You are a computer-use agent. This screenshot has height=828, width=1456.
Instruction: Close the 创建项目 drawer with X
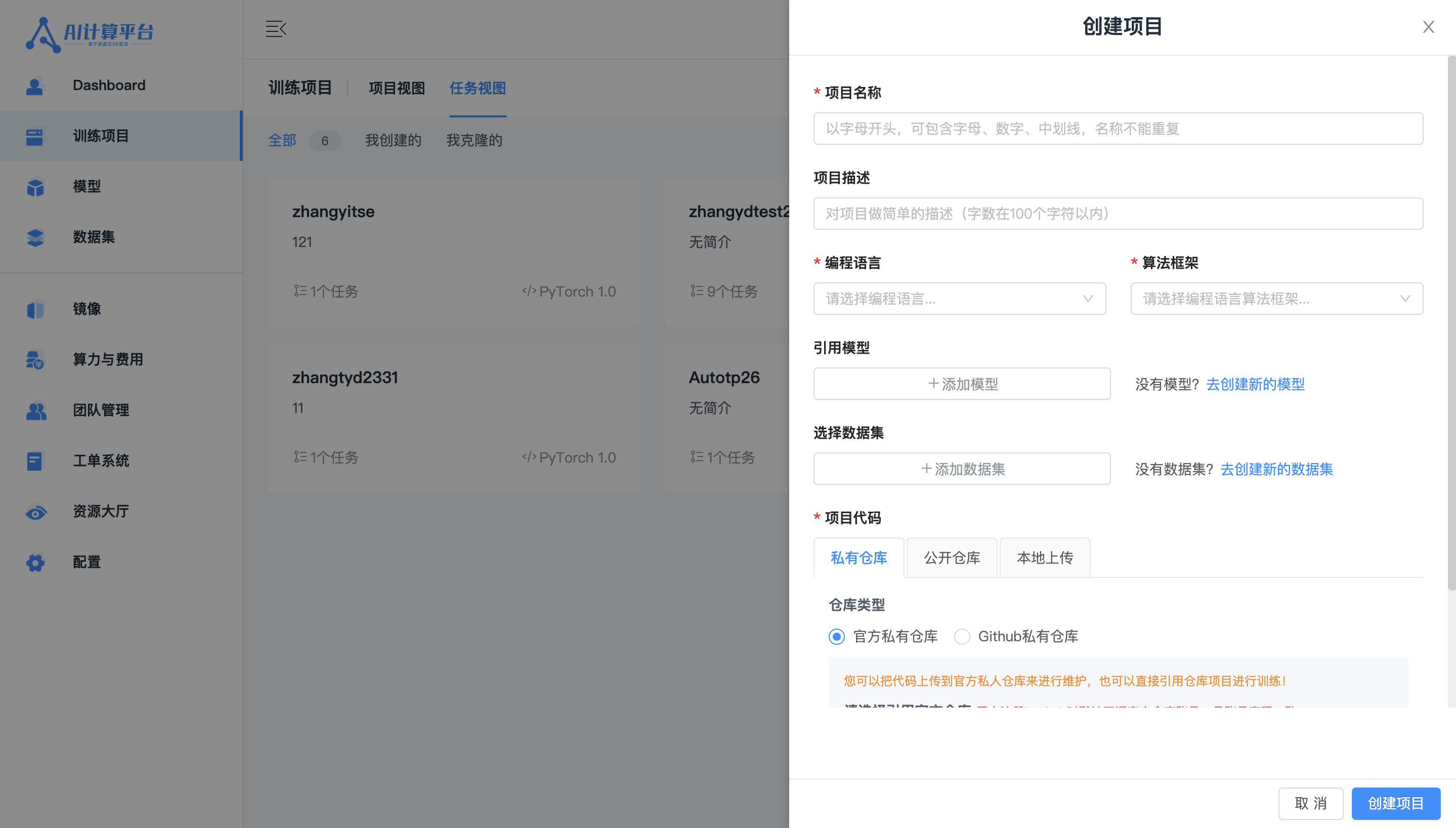point(1428,27)
